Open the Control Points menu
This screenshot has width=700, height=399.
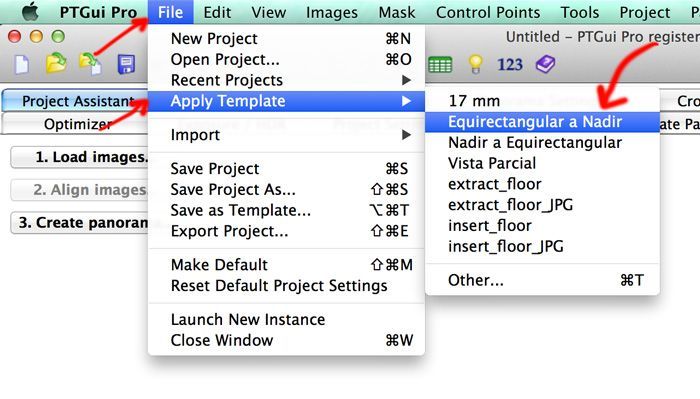coord(488,12)
